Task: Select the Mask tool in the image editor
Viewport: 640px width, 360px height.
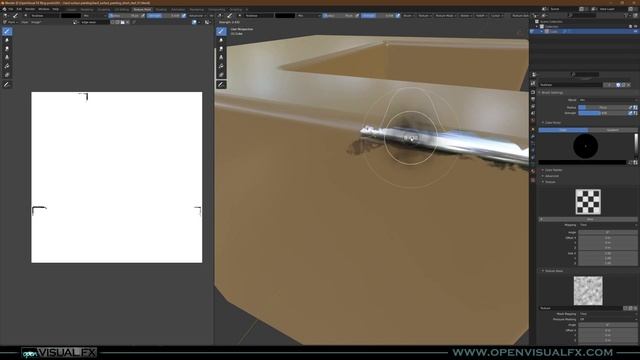Action: (7, 75)
